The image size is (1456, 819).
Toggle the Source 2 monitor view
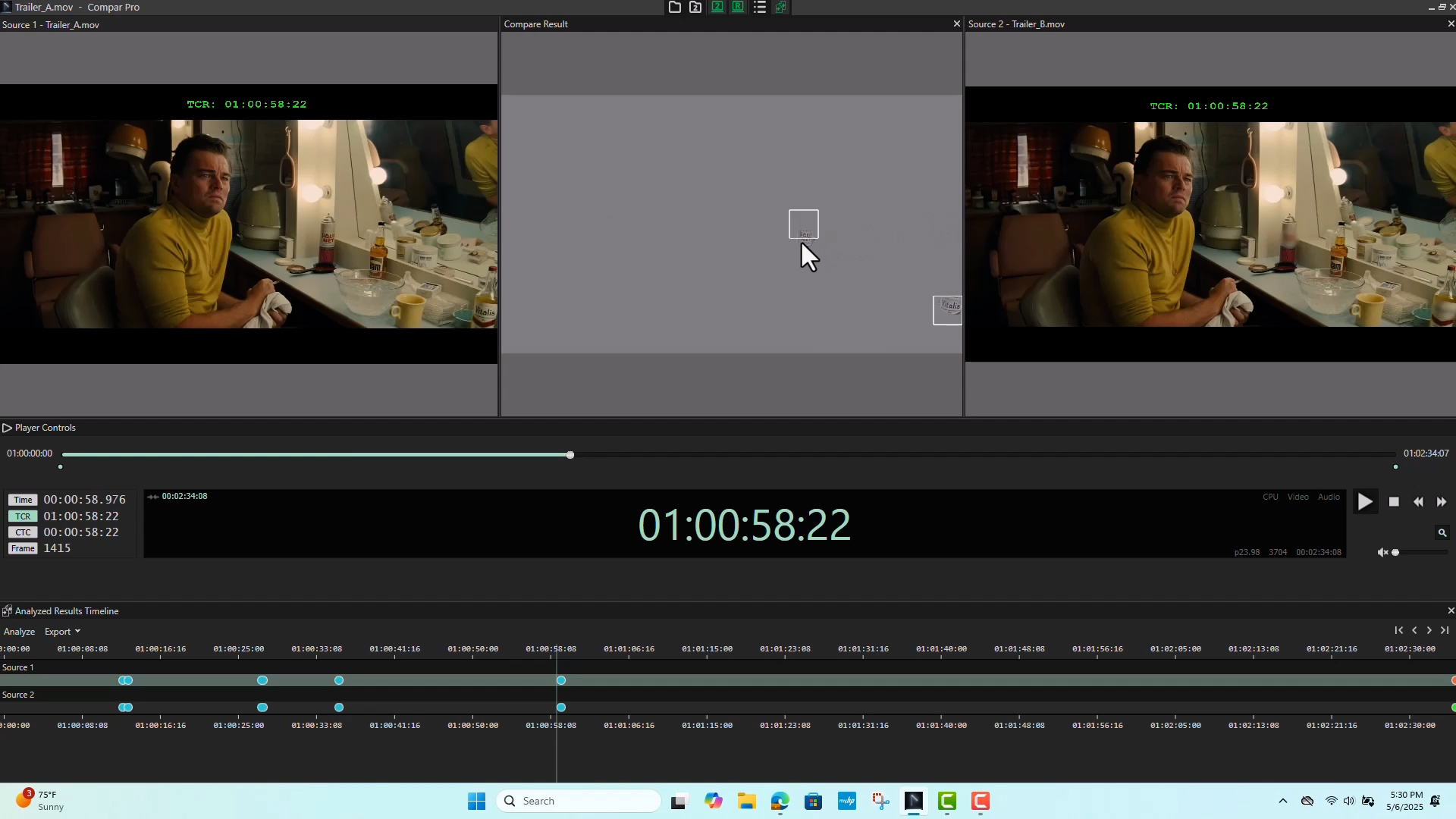(x=717, y=8)
